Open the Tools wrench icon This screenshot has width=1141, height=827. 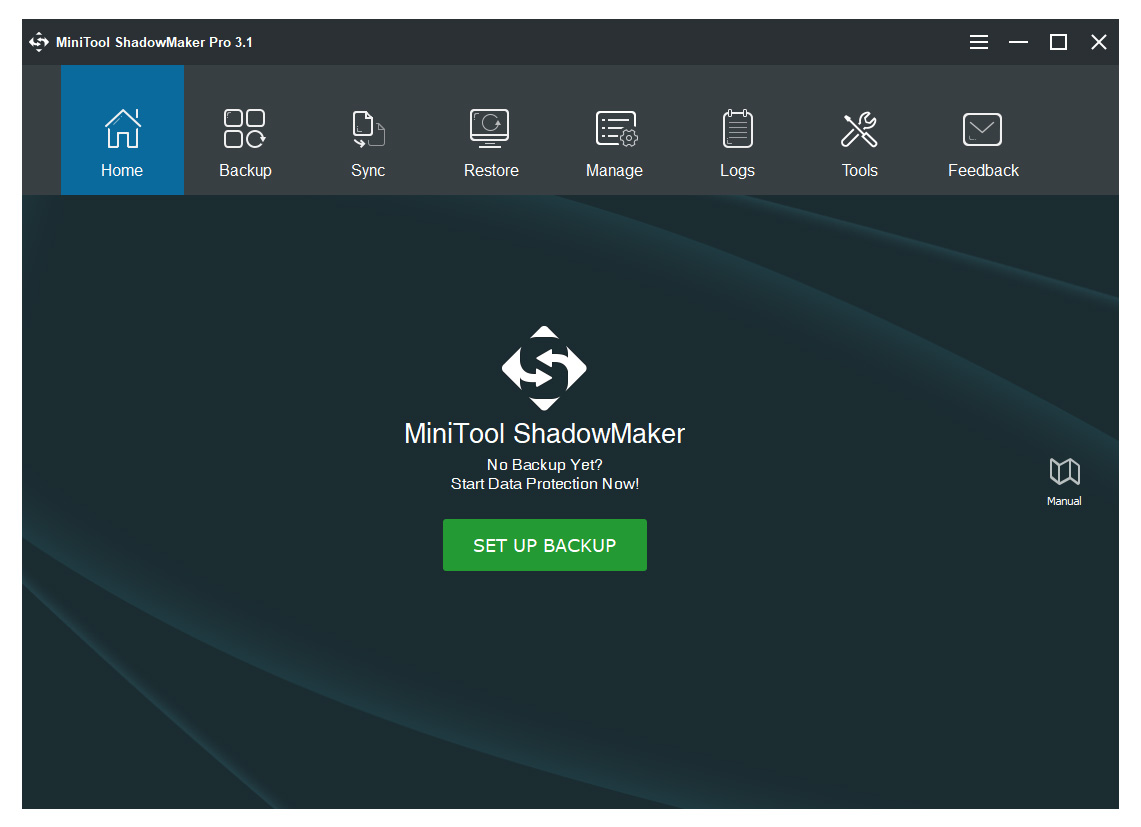pos(859,130)
